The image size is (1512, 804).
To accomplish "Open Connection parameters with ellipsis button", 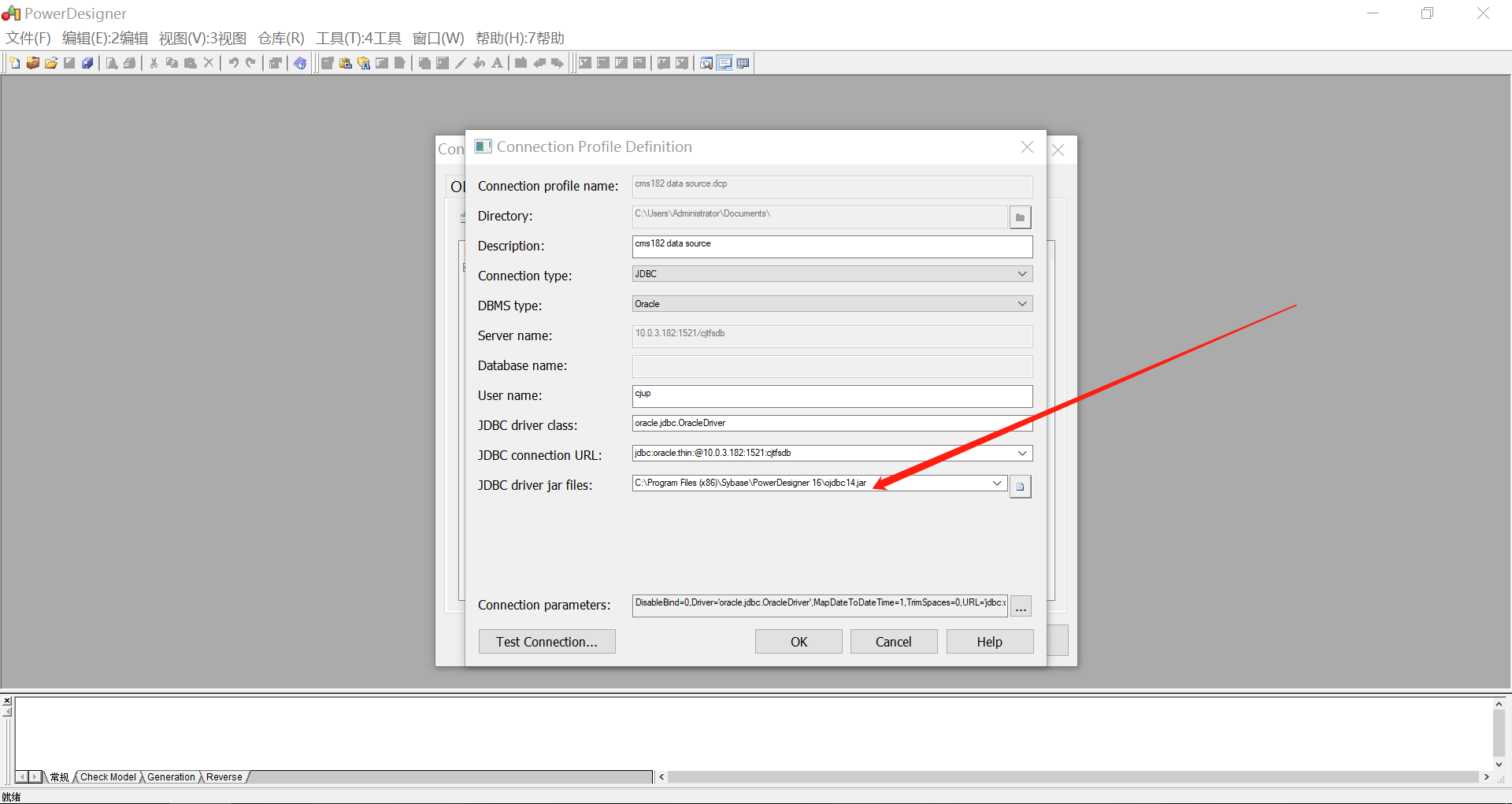I will 1021,606.
